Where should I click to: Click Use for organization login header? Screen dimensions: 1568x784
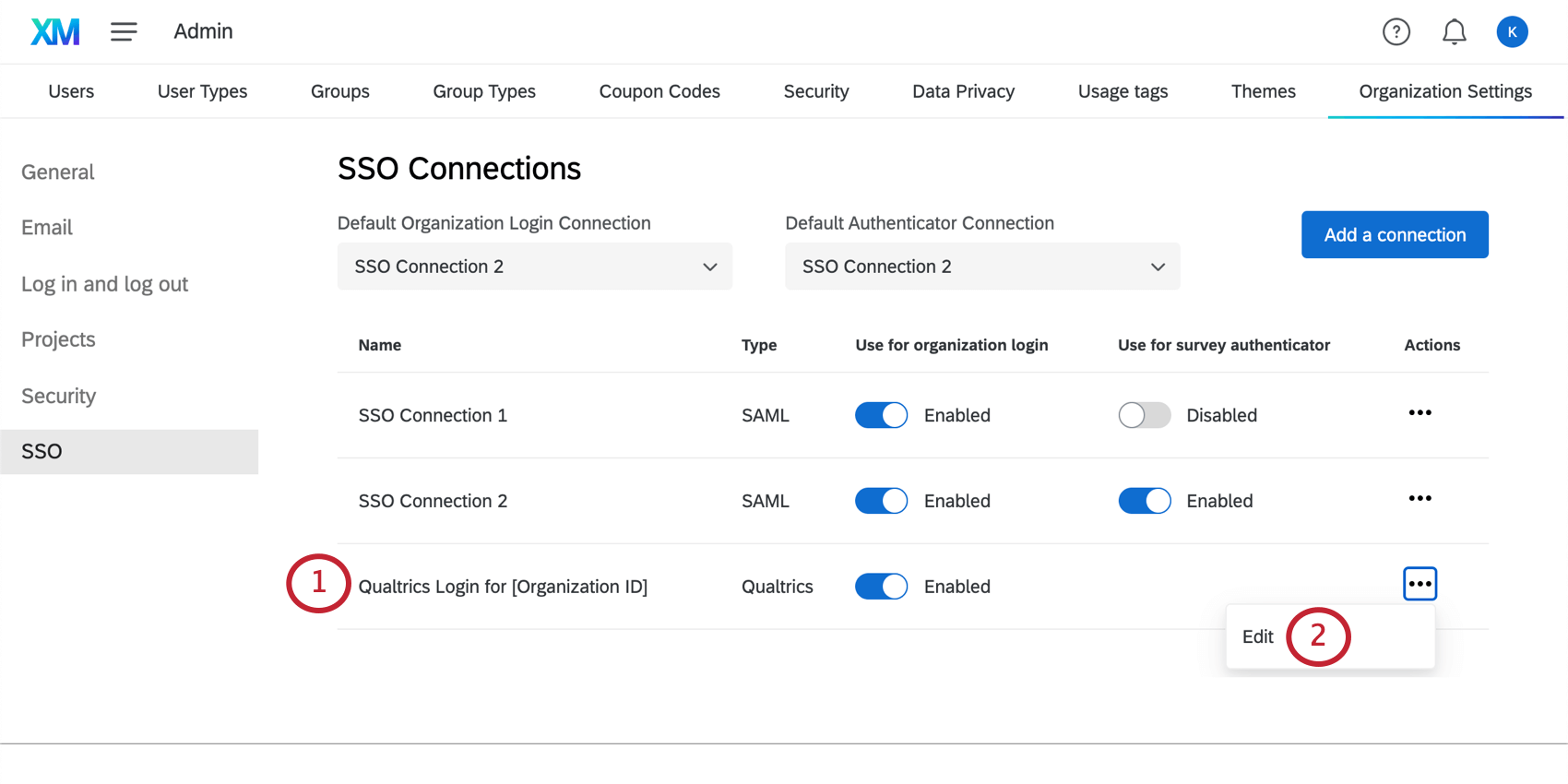click(x=952, y=345)
